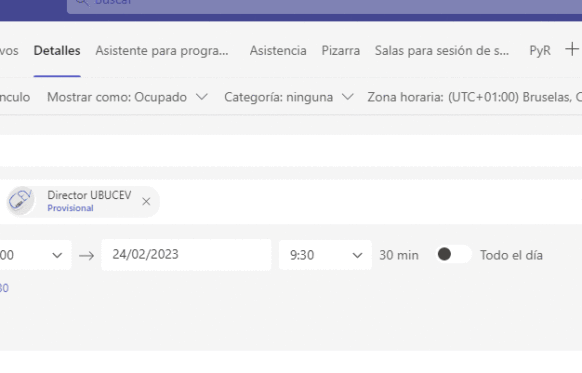Click the search magnifier icon

pyautogui.click(x=82, y=2)
